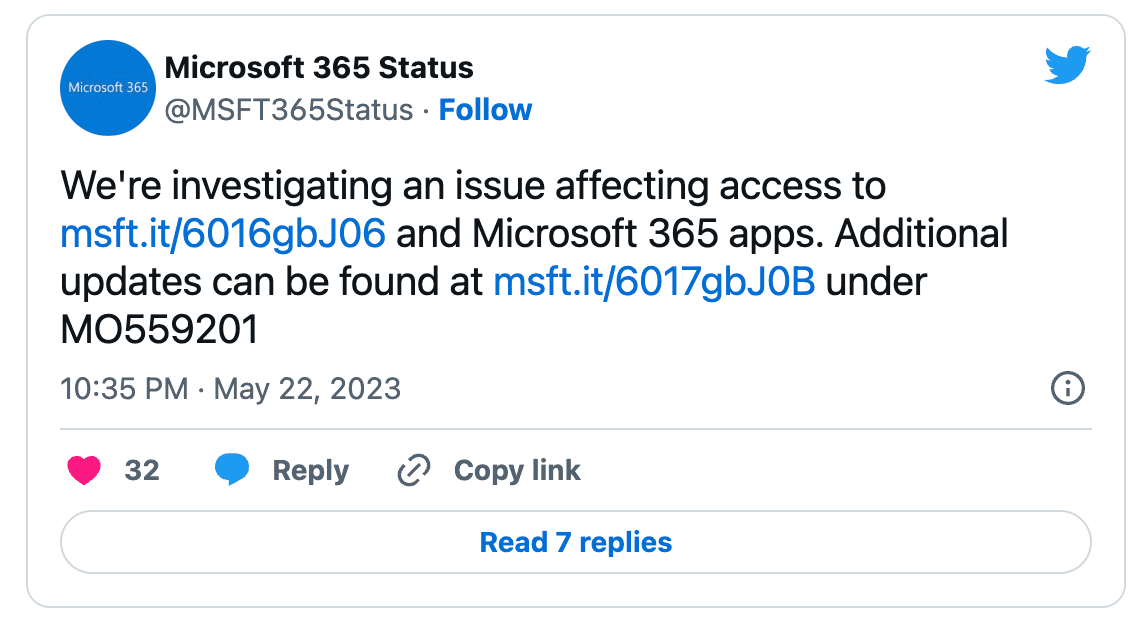Click the Microsoft 365 profile avatar

107,88
